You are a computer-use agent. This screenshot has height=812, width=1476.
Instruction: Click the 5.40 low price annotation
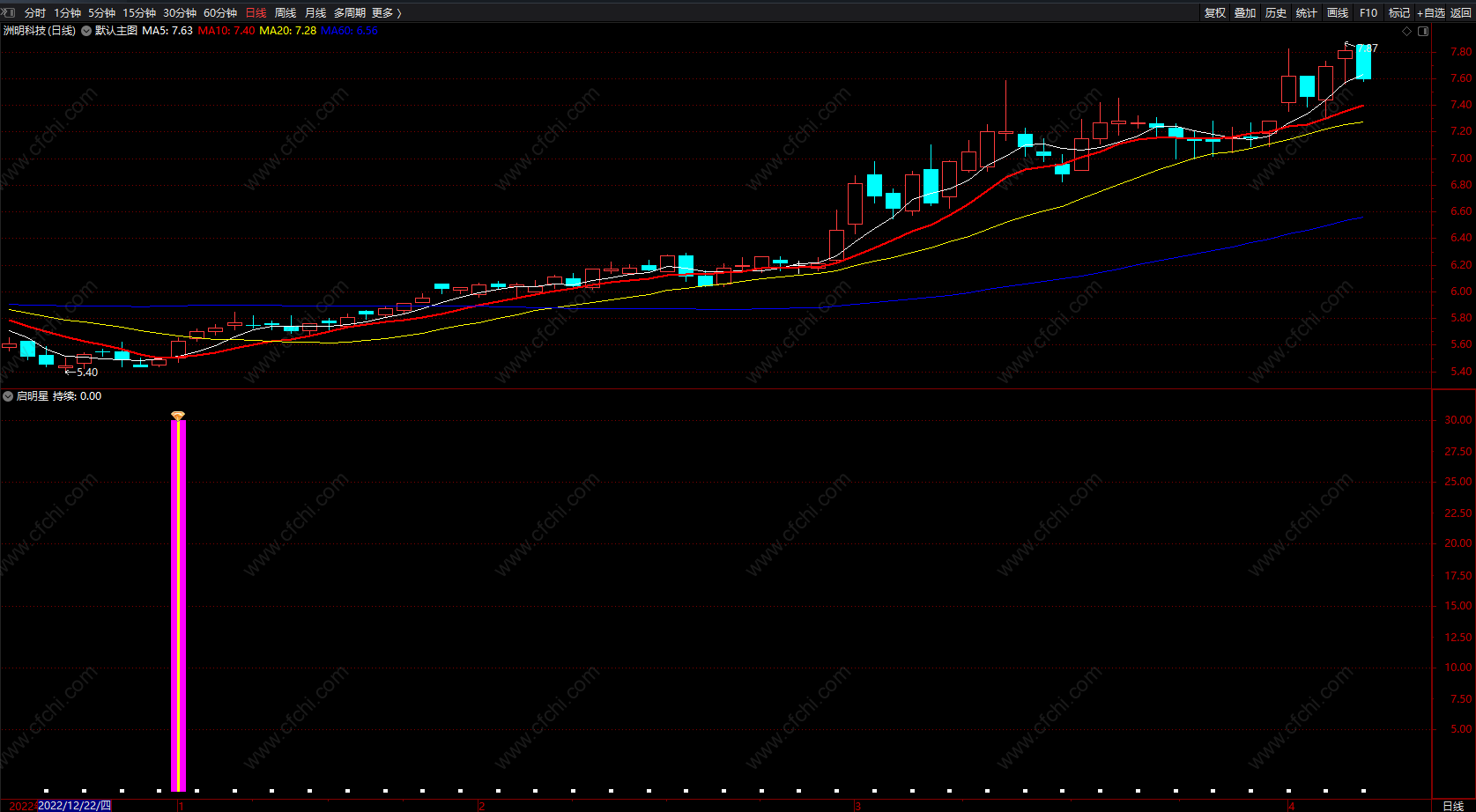pos(87,373)
